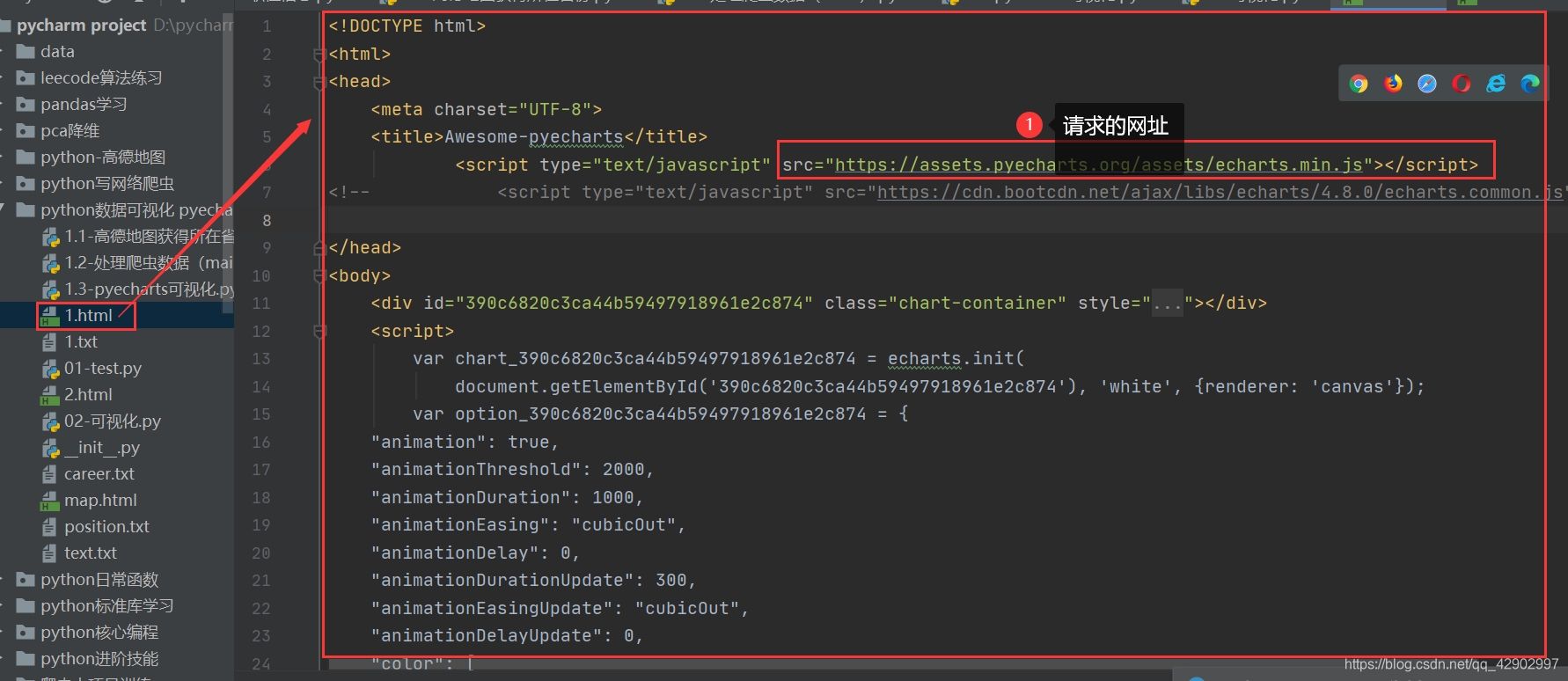Click the </head> closing fold marker
This screenshot has width=1568, height=681.
click(x=319, y=248)
